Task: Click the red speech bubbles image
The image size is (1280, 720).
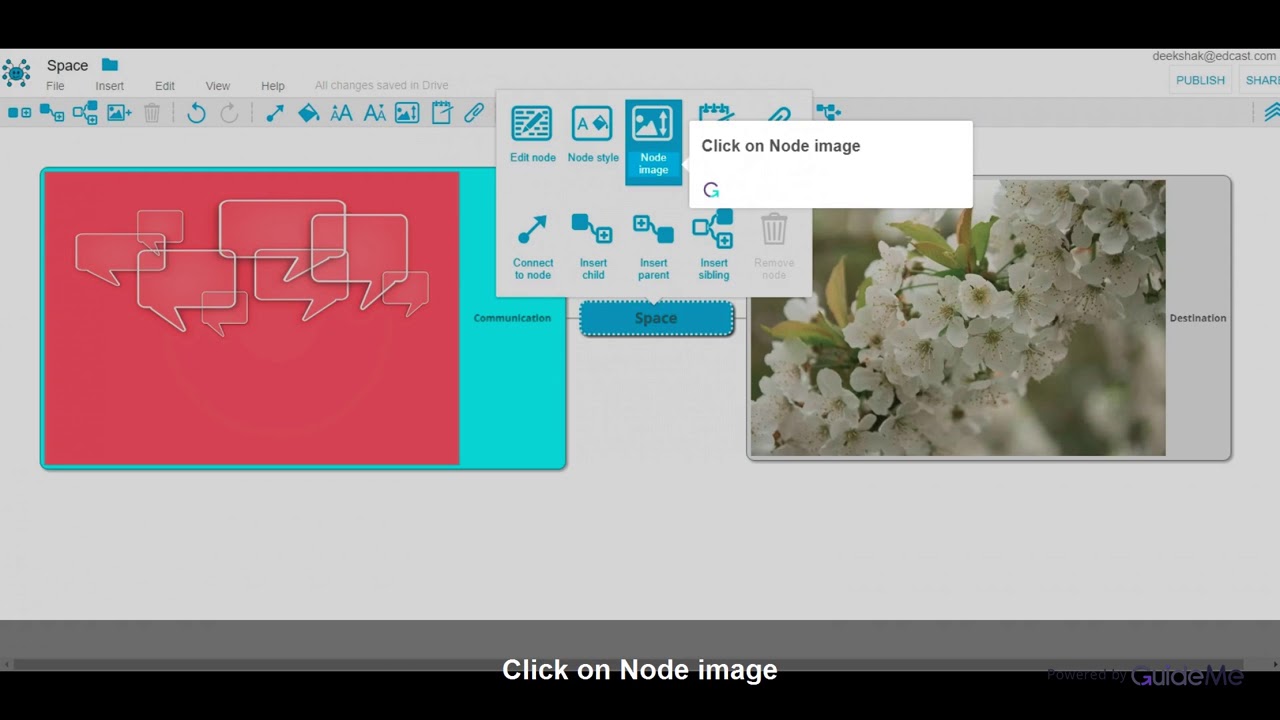Action: [x=252, y=318]
